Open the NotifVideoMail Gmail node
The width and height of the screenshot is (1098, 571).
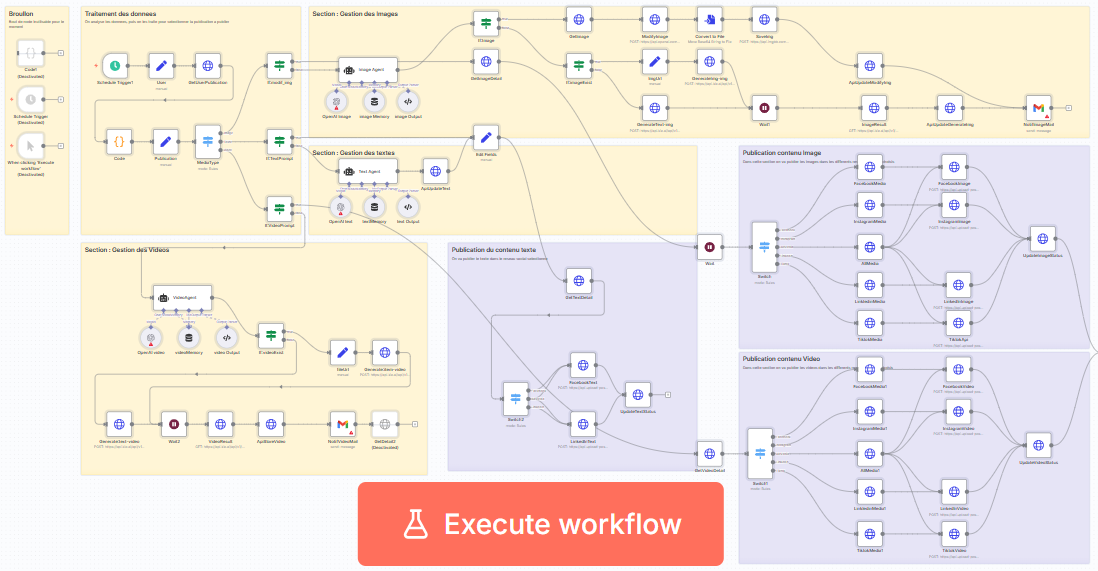(x=343, y=424)
